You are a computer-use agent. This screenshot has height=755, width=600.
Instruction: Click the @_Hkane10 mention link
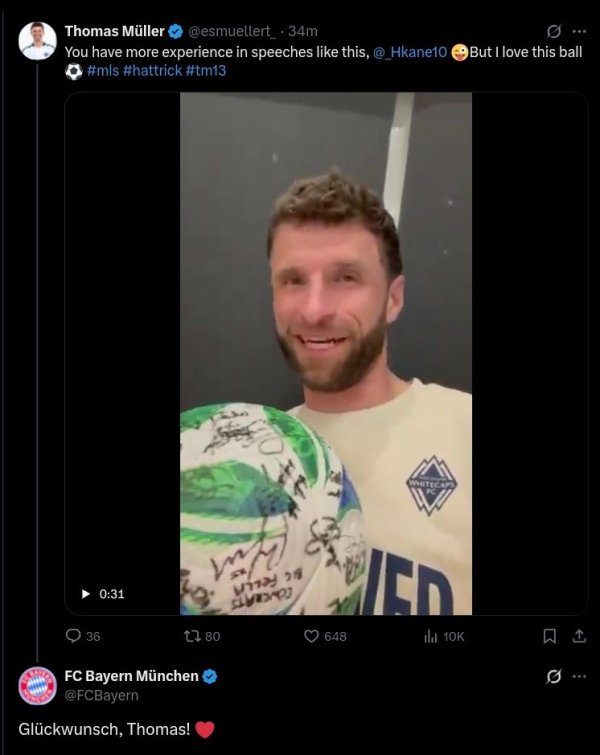click(410, 51)
